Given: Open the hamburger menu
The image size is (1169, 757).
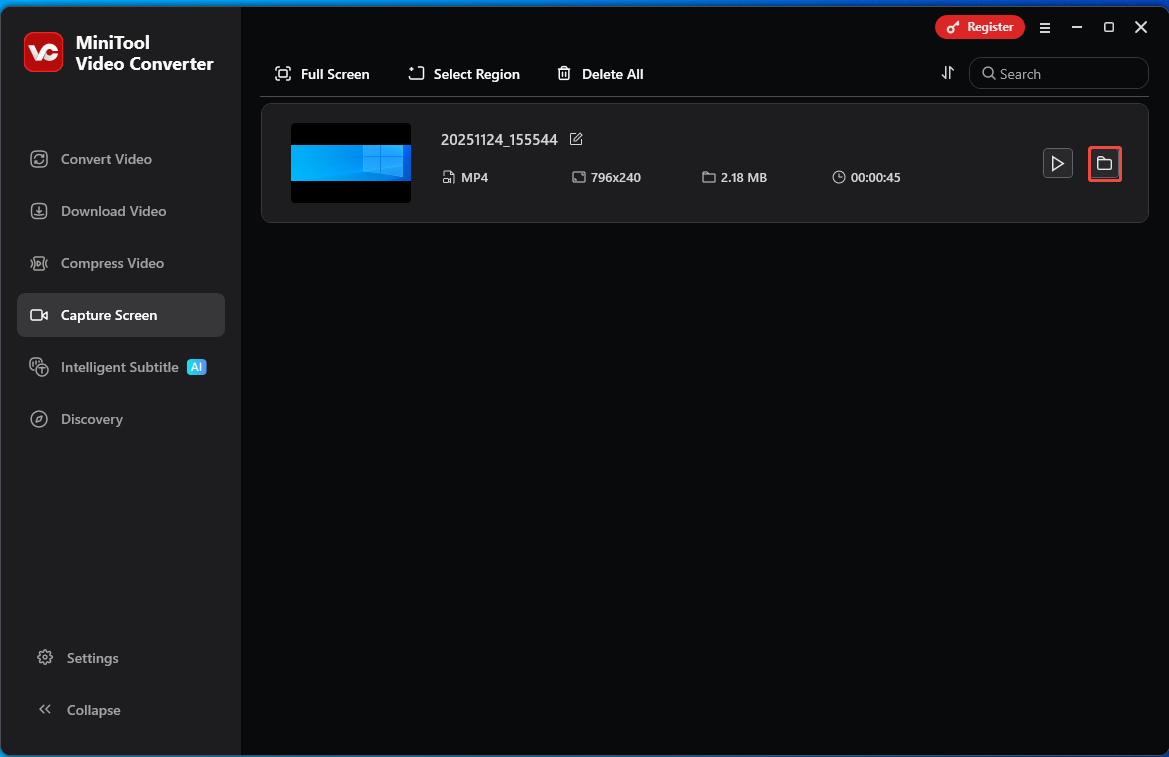Looking at the screenshot, I should click(x=1045, y=27).
